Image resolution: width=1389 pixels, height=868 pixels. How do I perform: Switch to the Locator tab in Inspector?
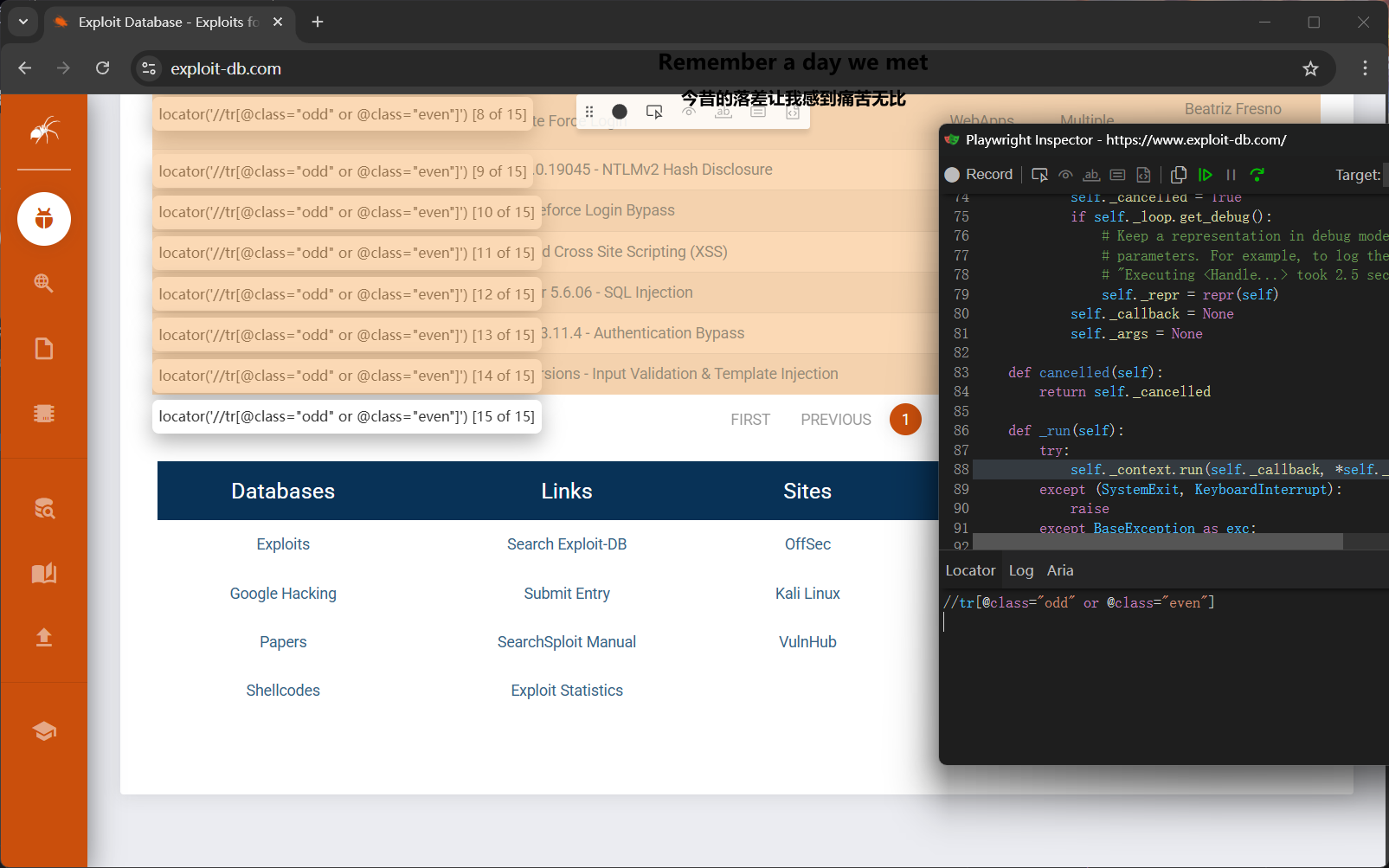pos(970,570)
